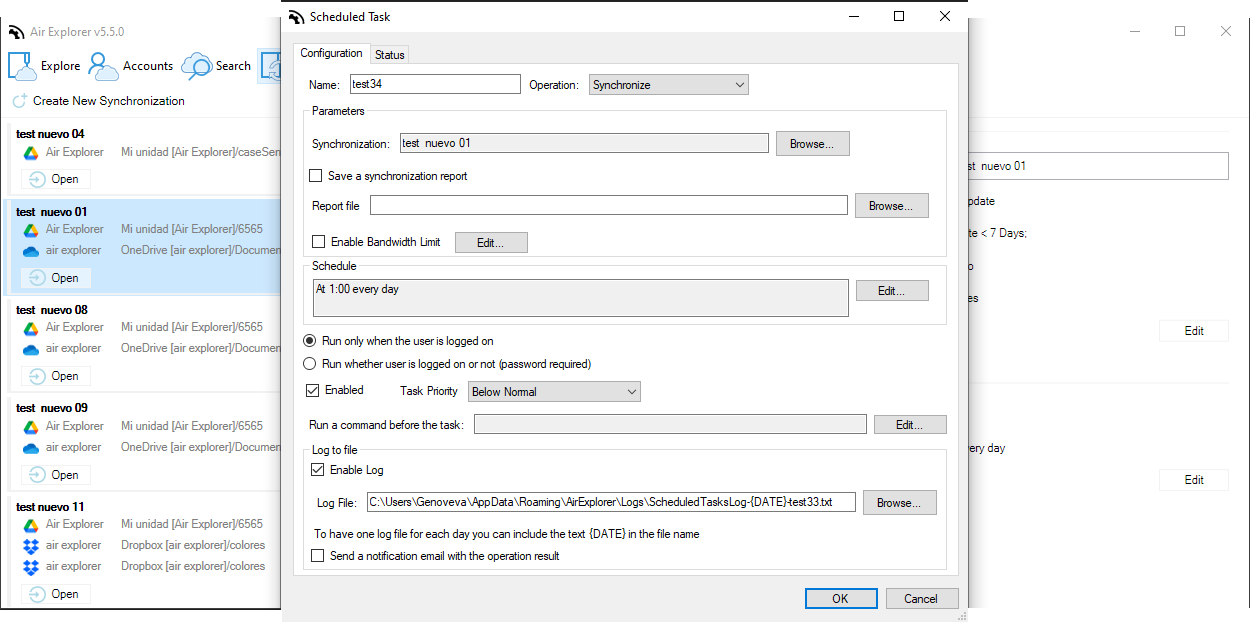Click the Create New Synchronization icon

(19, 101)
